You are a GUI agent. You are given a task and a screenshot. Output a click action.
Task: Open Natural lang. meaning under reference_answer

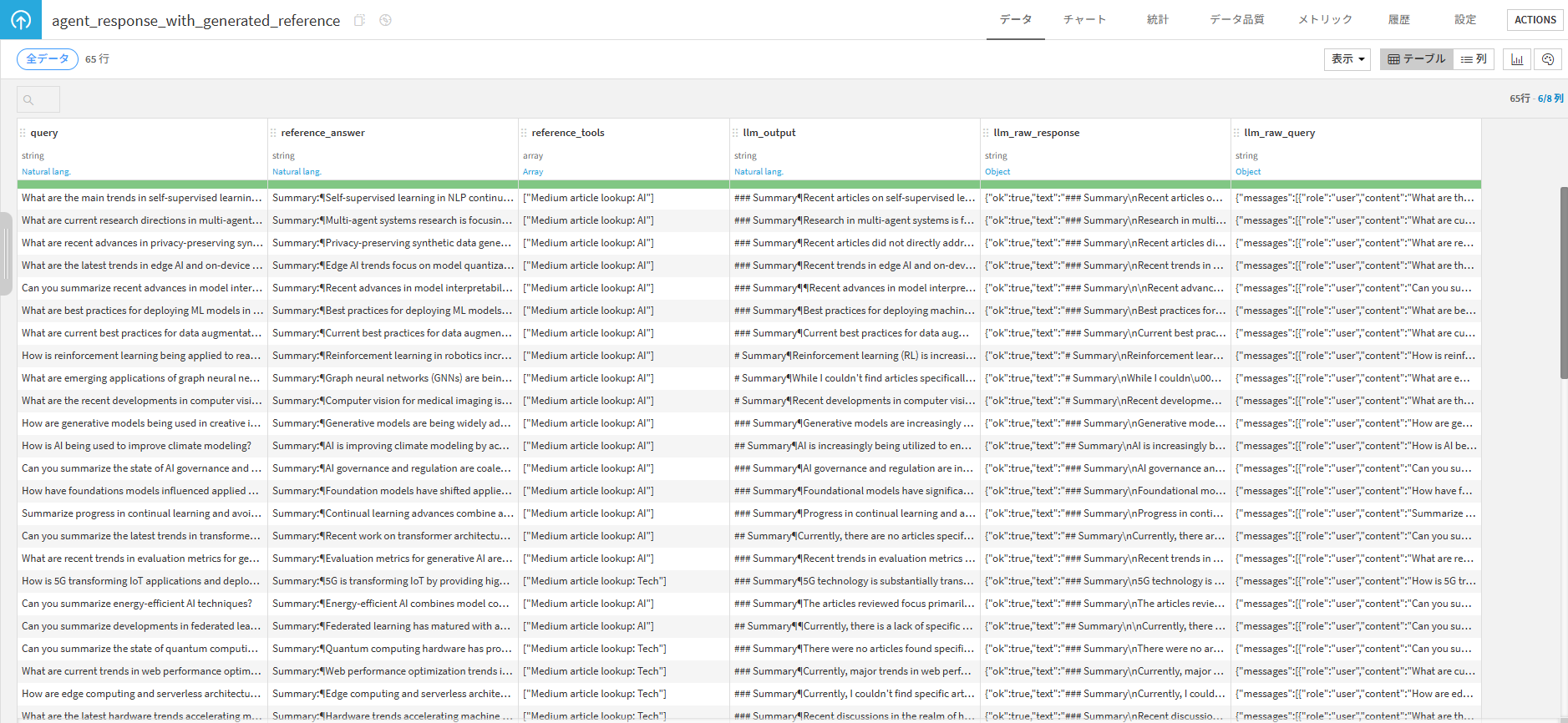coord(297,172)
